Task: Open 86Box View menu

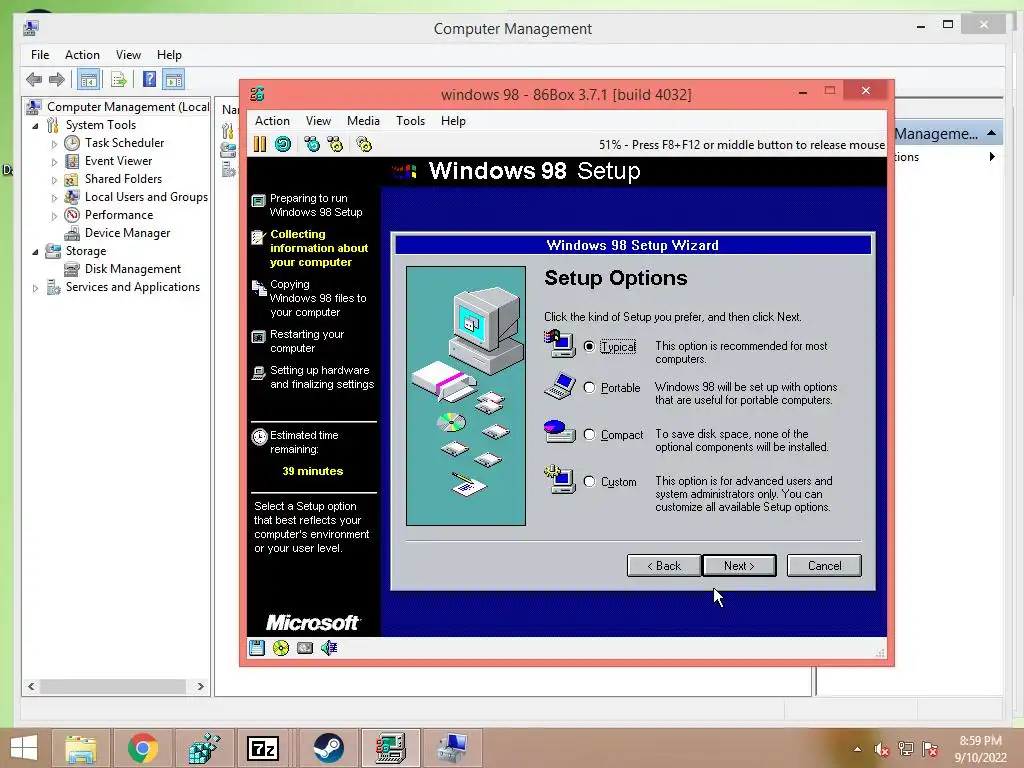Action: click(318, 121)
